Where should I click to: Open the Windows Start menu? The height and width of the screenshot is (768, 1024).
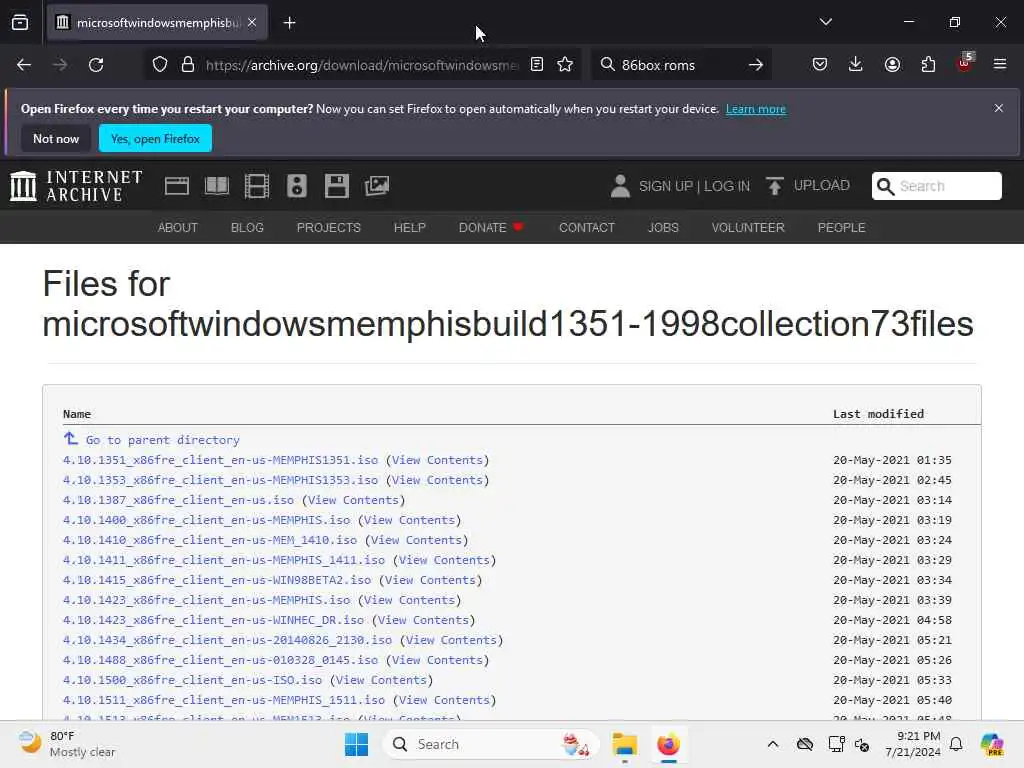(357, 744)
